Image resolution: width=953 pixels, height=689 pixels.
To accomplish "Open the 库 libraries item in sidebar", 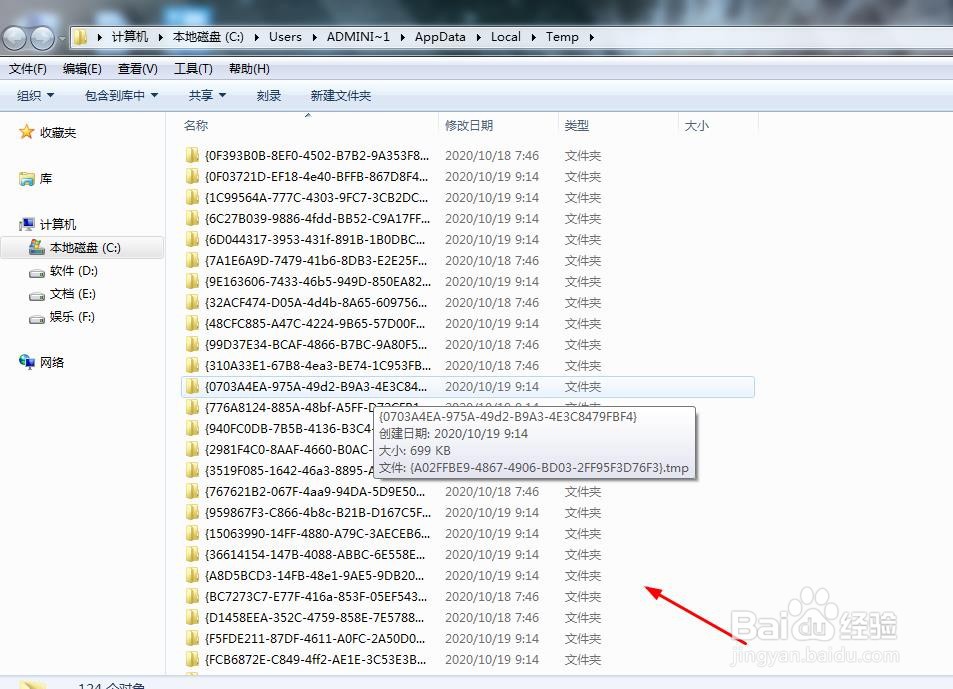I will [35, 179].
